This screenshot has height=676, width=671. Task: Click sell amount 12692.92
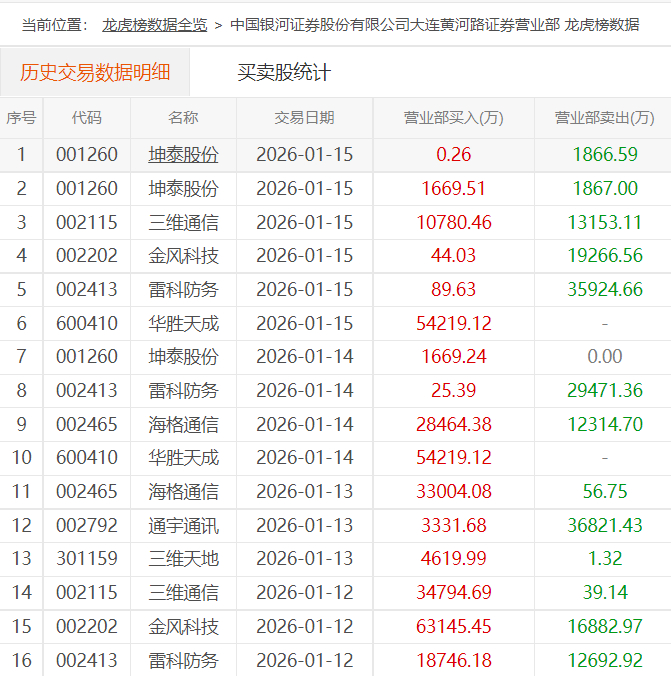[x=605, y=660]
